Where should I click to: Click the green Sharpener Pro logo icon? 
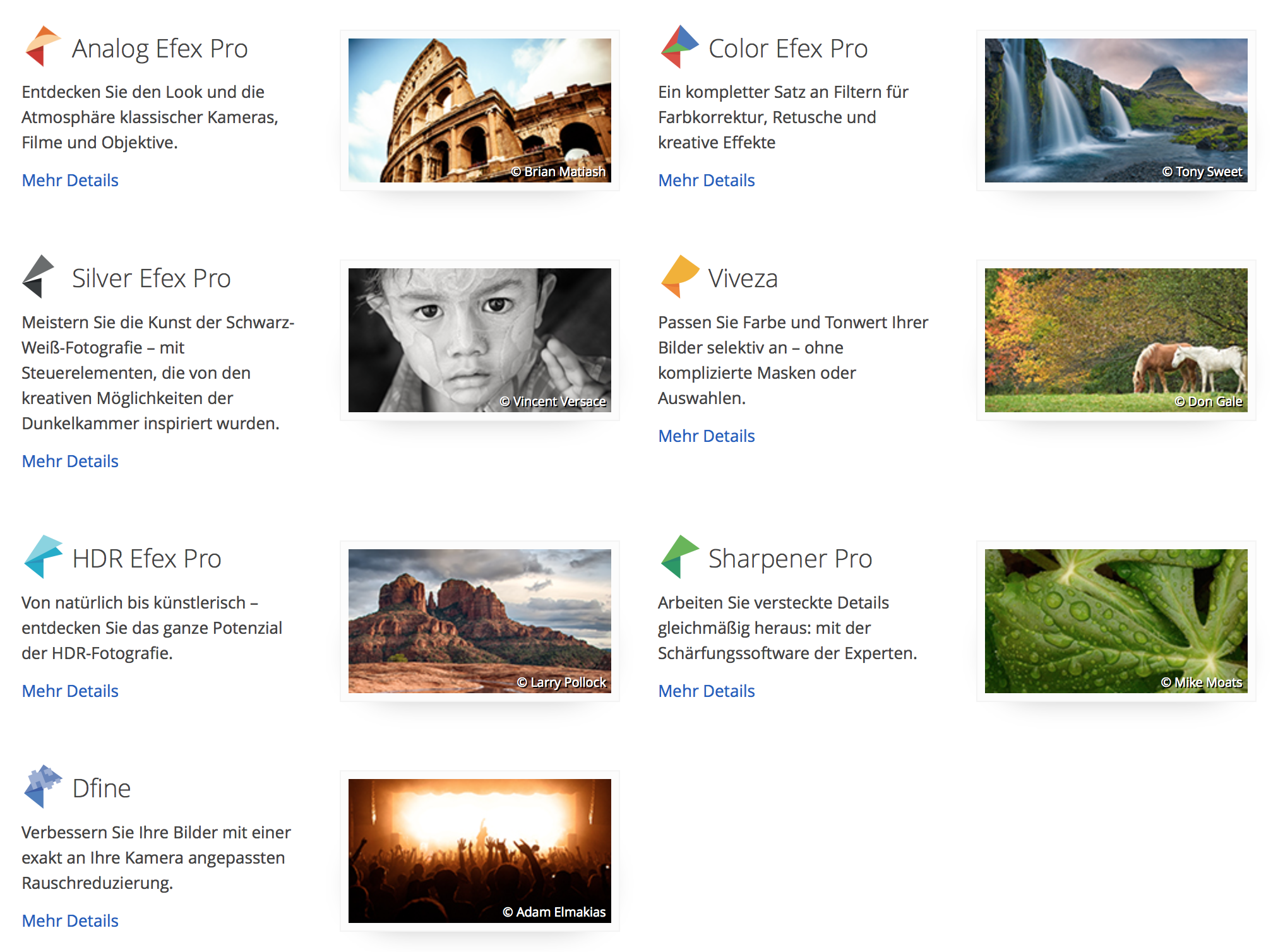click(x=679, y=556)
